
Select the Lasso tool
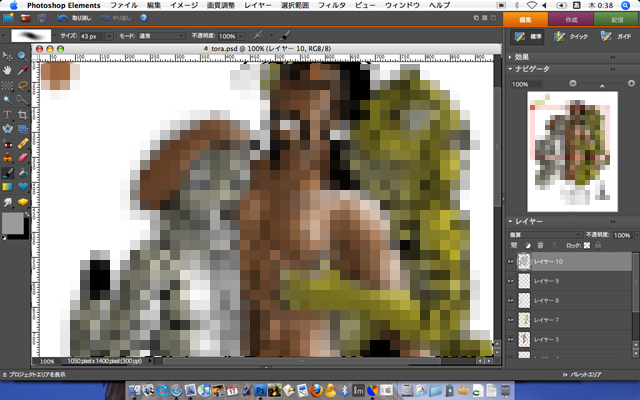pos(22,85)
